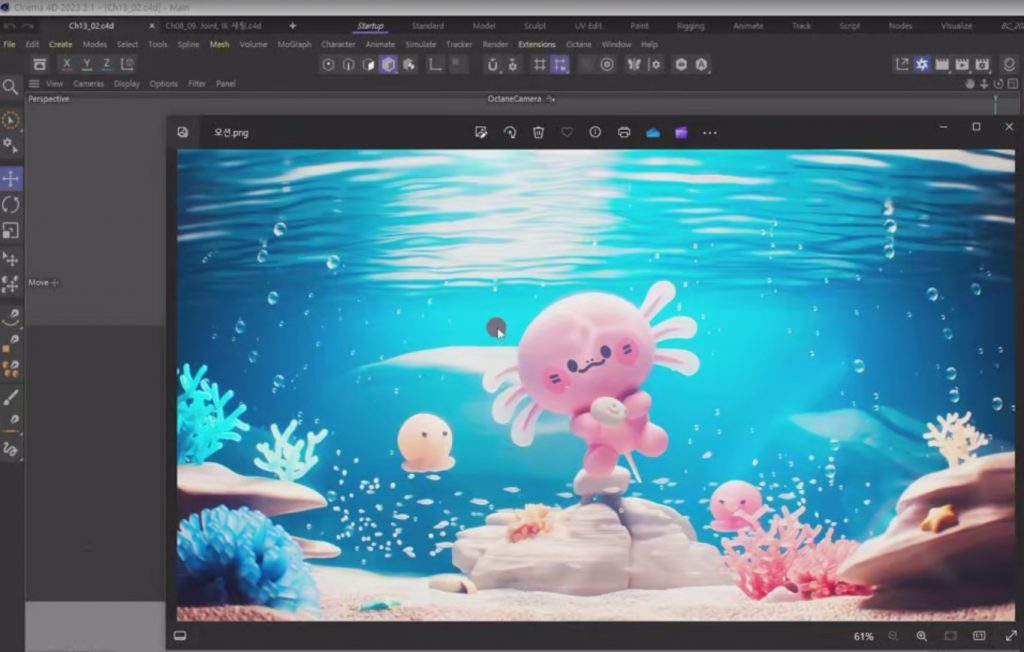Open the viewport Display menu

127,84
